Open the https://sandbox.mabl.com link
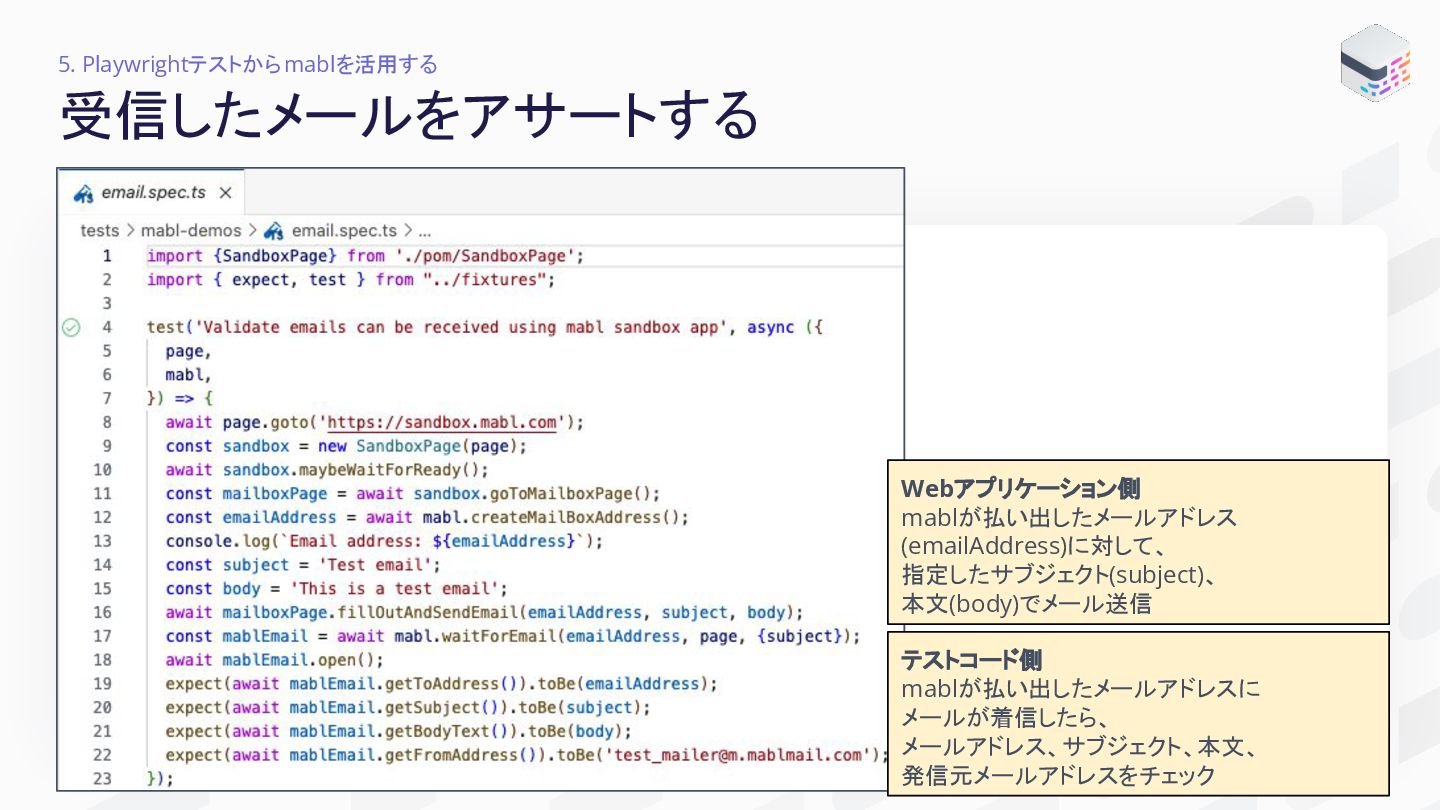This screenshot has height=810, width=1440. click(442, 422)
